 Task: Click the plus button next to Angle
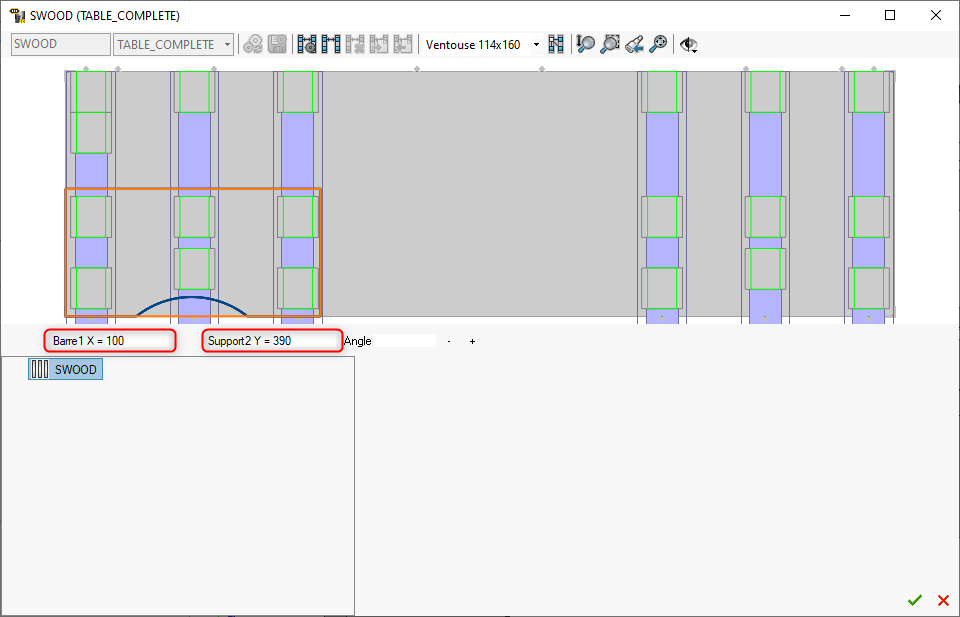coord(472,341)
